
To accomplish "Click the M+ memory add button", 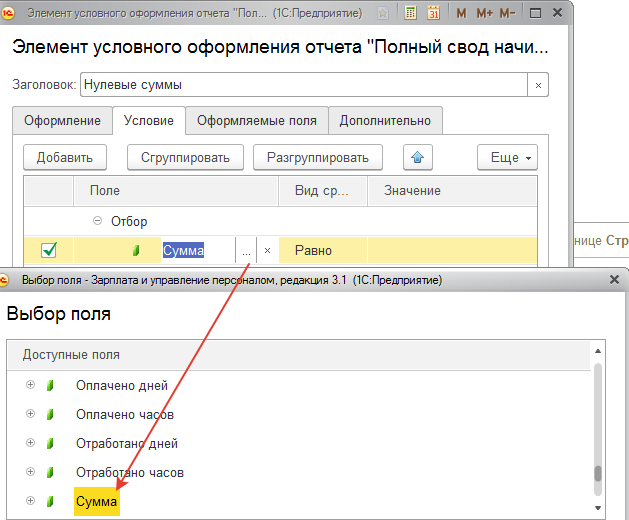I will tap(484, 13).
